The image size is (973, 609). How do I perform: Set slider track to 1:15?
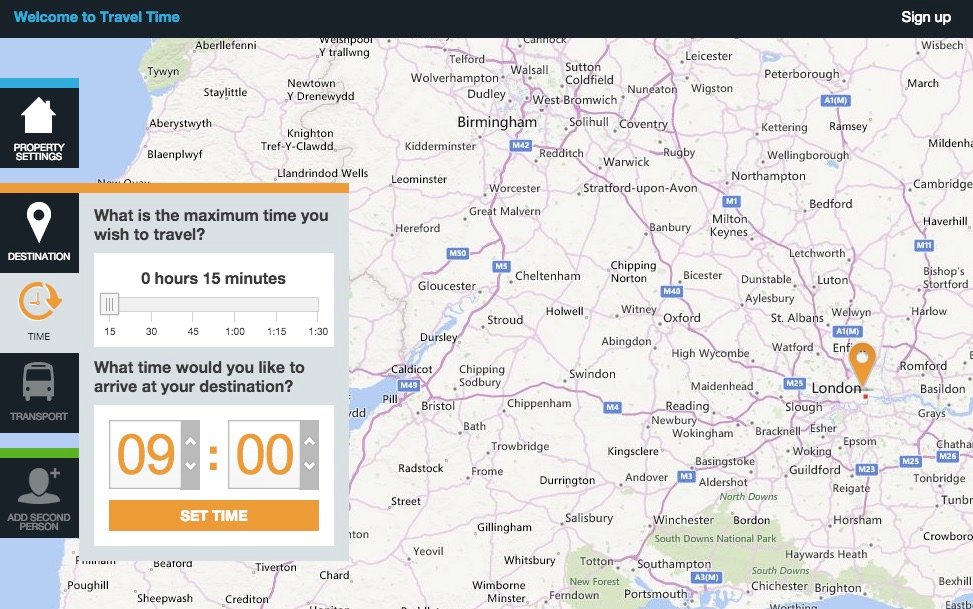(x=277, y=304)
